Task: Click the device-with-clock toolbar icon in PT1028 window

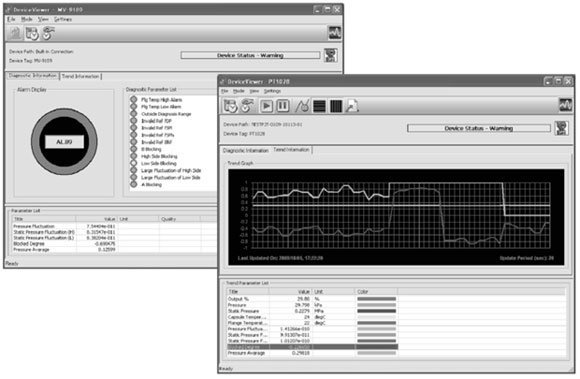Action: 231,106
